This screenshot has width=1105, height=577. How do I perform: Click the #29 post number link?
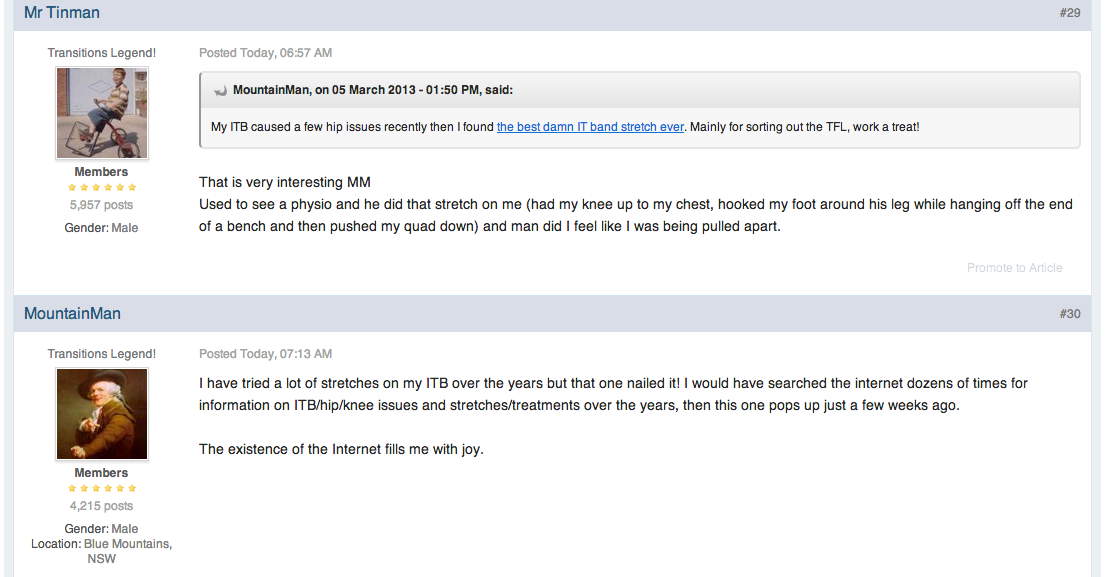click(1069, 13)
